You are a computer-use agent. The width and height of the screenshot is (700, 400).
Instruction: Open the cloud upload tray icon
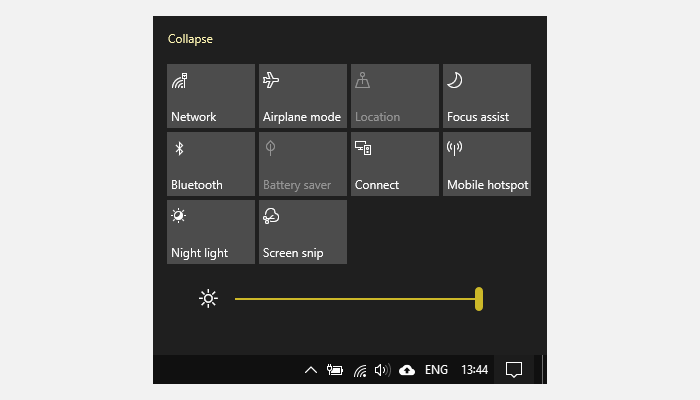coord(407,370)
